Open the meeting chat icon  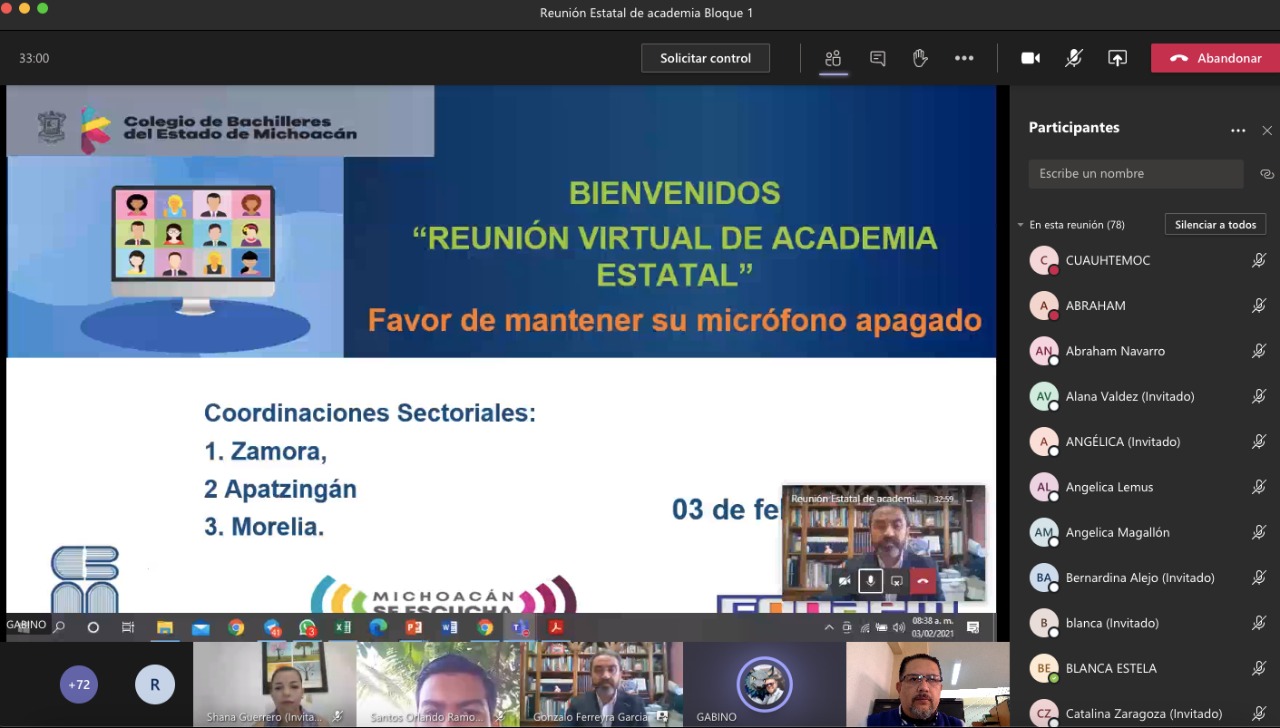pos(877,58)
